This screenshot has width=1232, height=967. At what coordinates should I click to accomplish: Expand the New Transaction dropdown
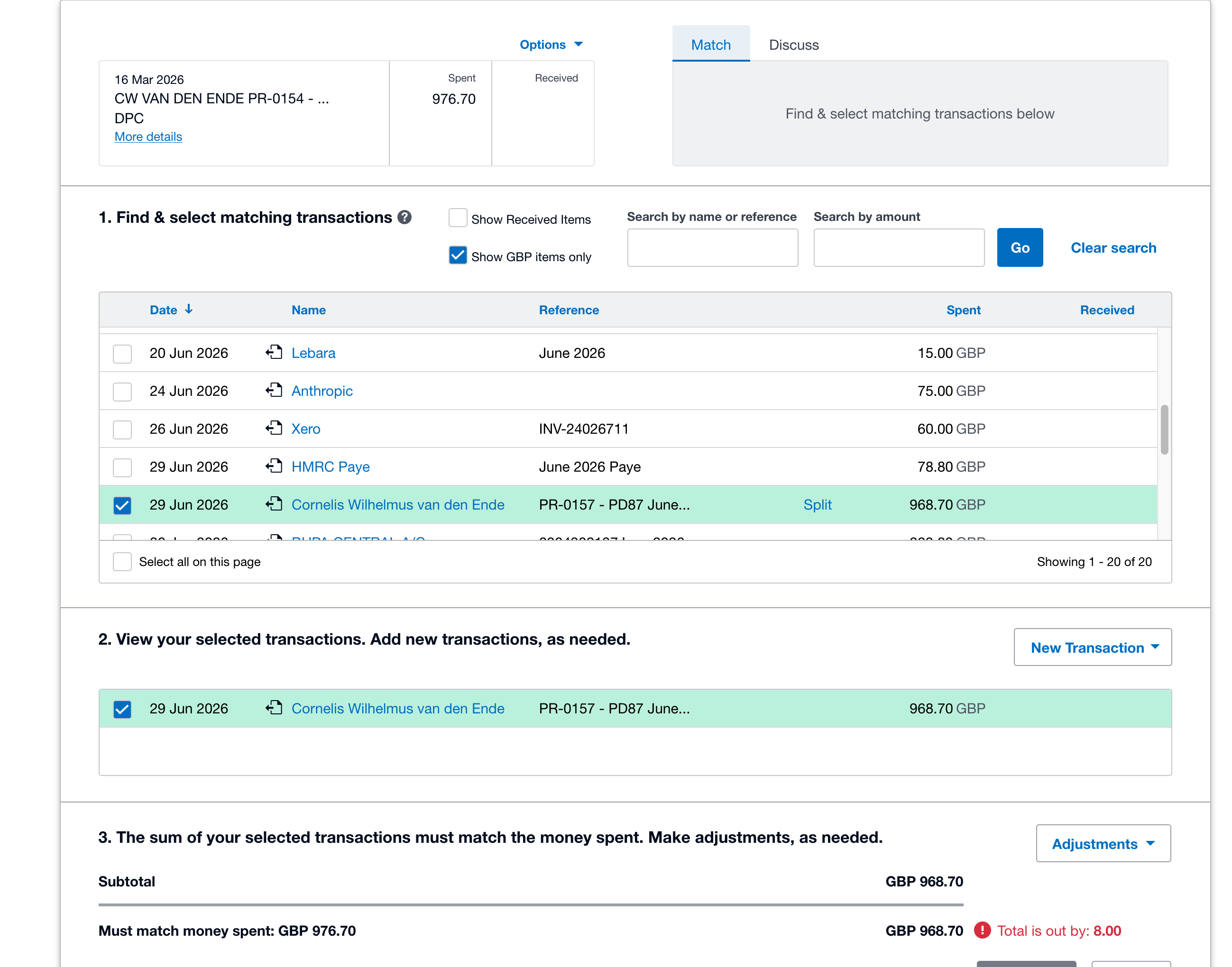pos(1093,647)
